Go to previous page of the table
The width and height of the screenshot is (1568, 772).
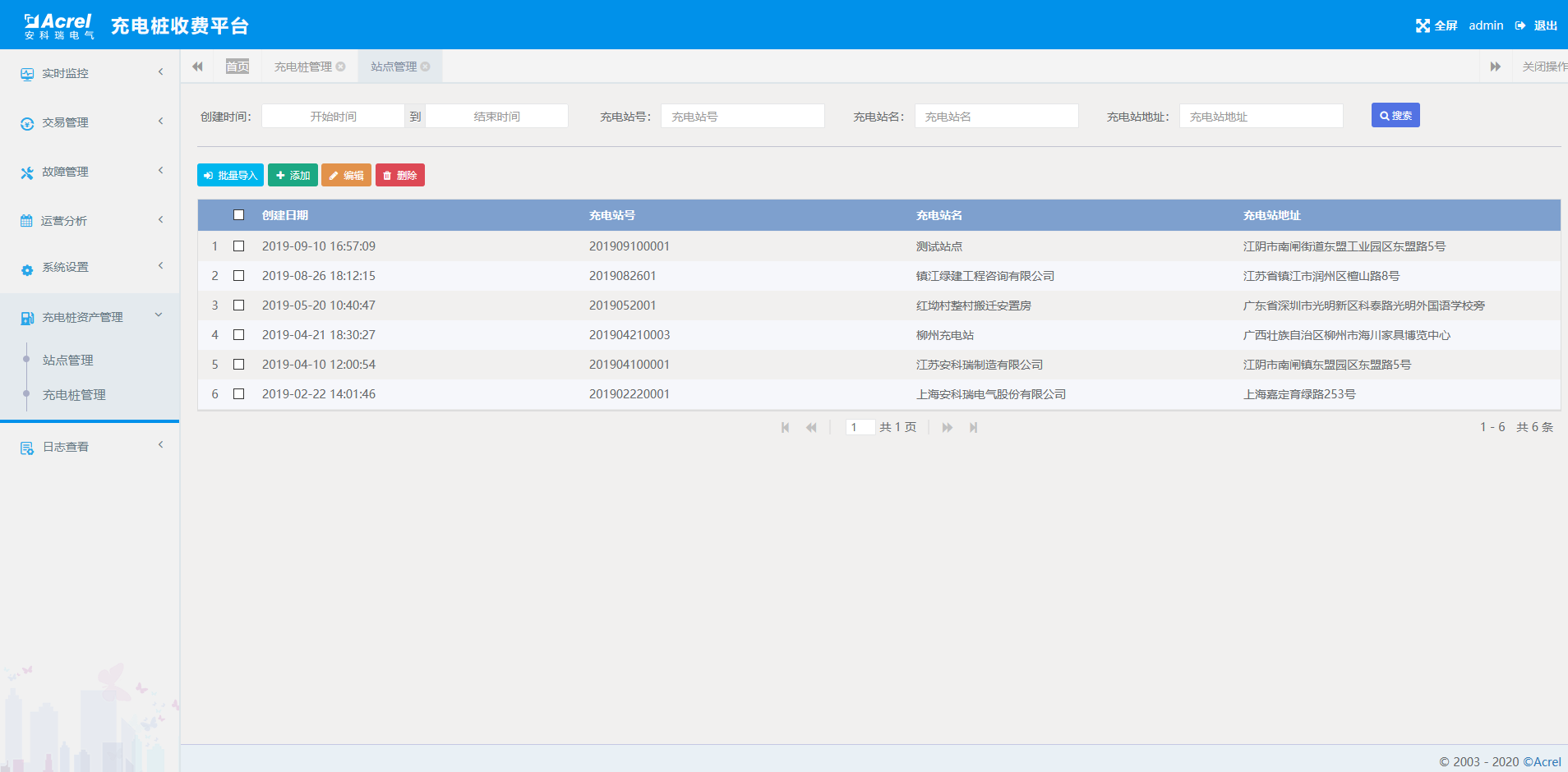tap(811, 427)
